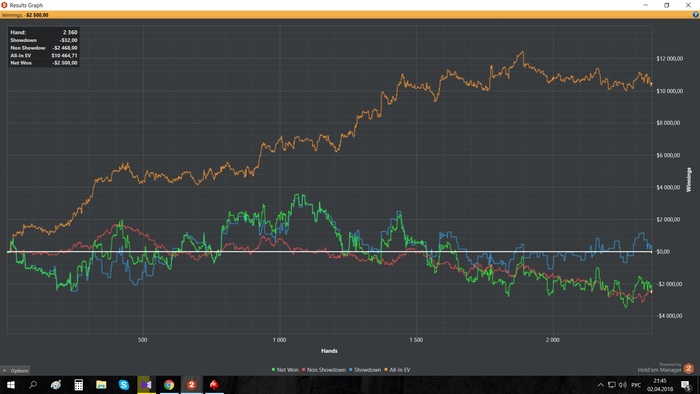Image resolution: width=700 pixels, height=394 pixels.
Task: Click the Winnings: -$2 500,00 header text
Action: 25,15
